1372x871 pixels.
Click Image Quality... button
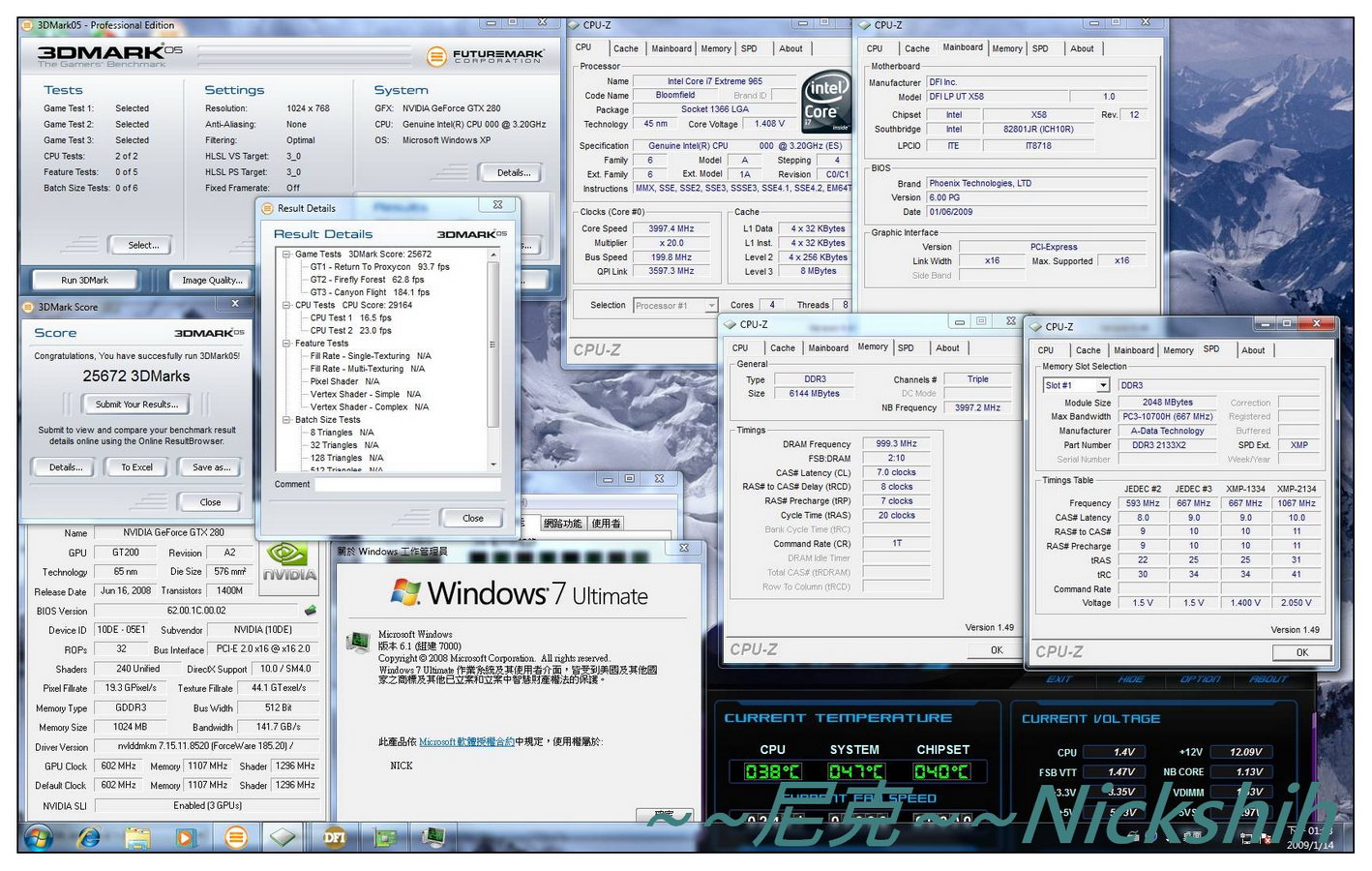coord(212,280)
